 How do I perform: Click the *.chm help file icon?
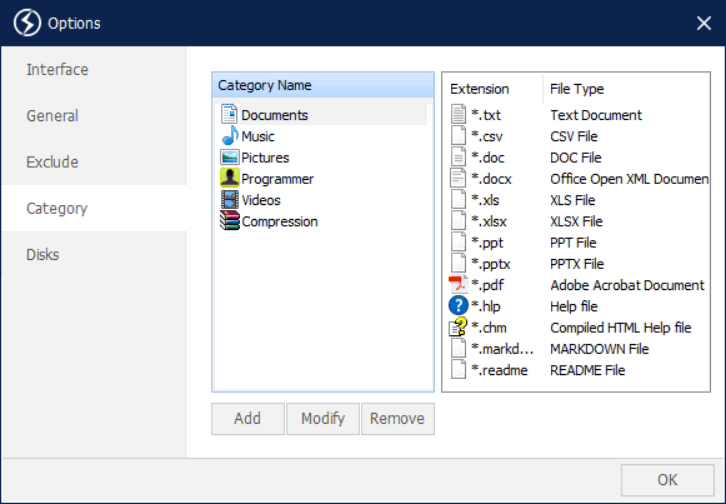pyautogui.click(x=458, y=327)
